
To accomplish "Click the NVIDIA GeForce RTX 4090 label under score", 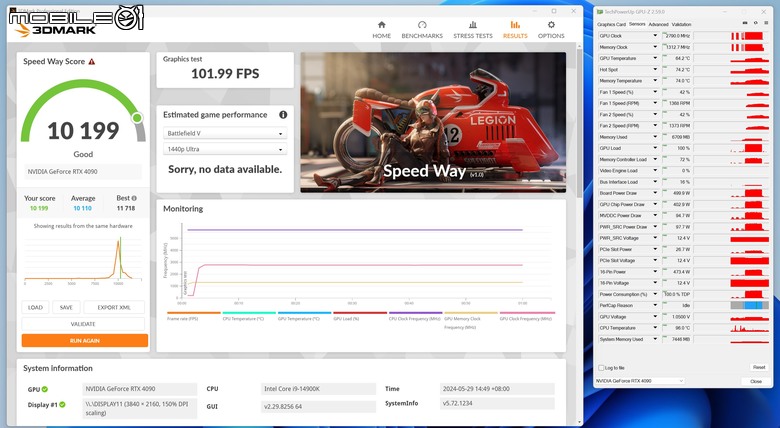I will pyautogui.click(x=83, y=172).
